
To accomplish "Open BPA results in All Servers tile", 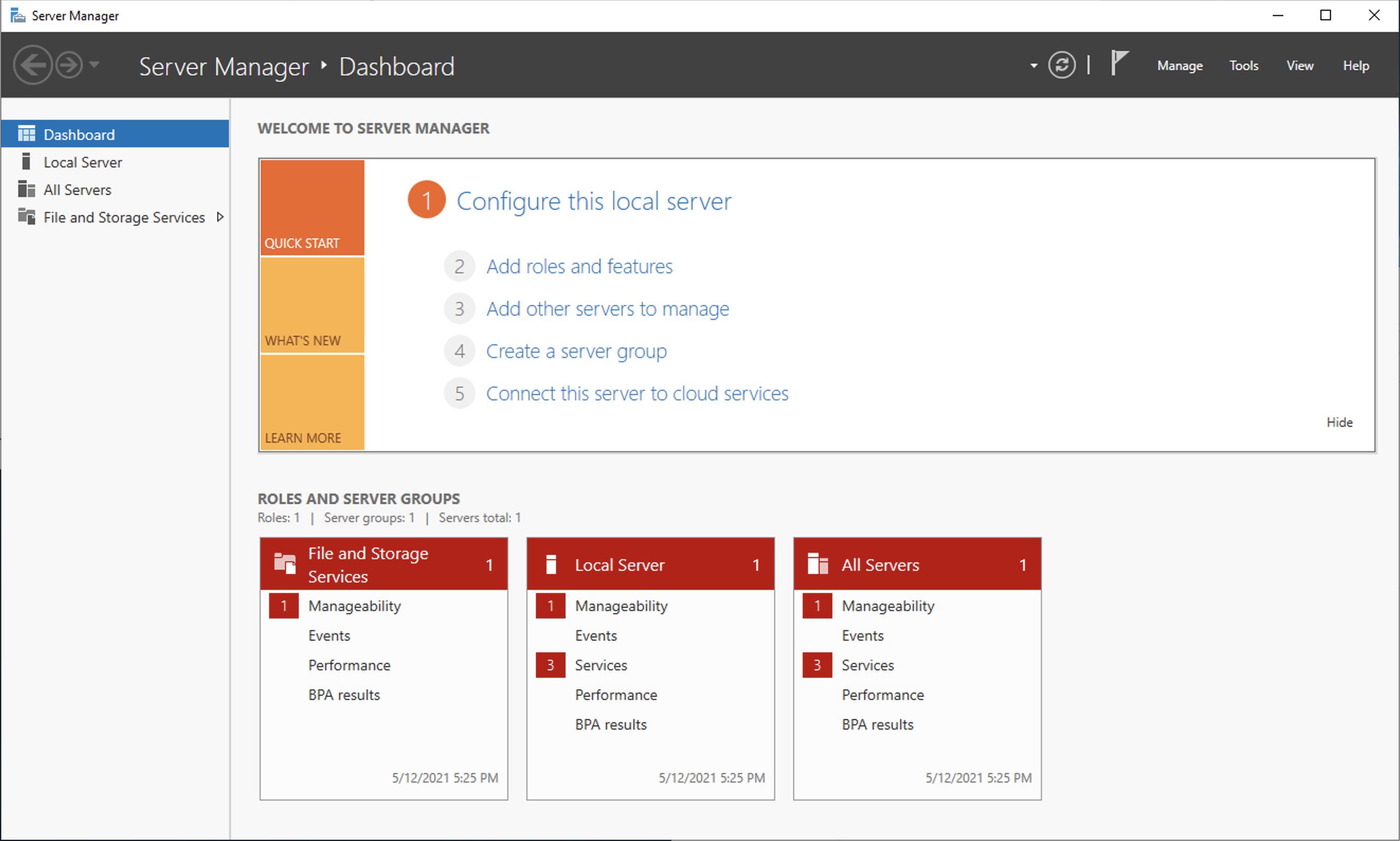I will click(877, 724).
